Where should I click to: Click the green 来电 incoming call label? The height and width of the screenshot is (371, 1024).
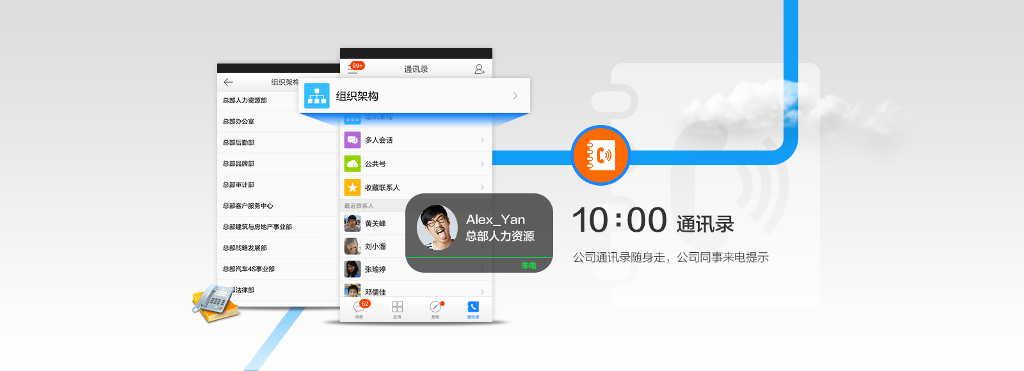(528, 265)
